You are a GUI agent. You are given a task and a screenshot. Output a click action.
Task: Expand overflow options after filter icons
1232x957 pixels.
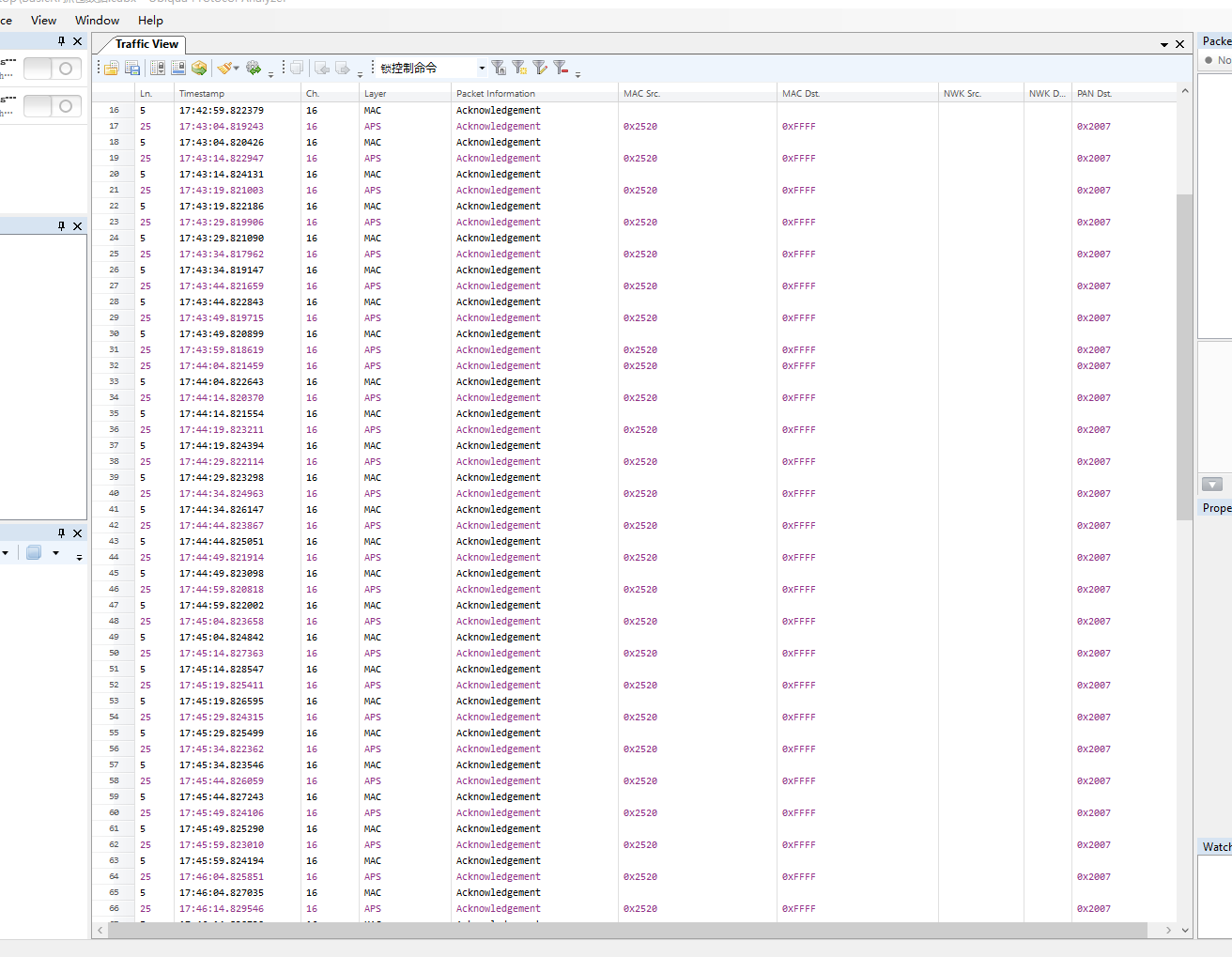coord(577,72)
